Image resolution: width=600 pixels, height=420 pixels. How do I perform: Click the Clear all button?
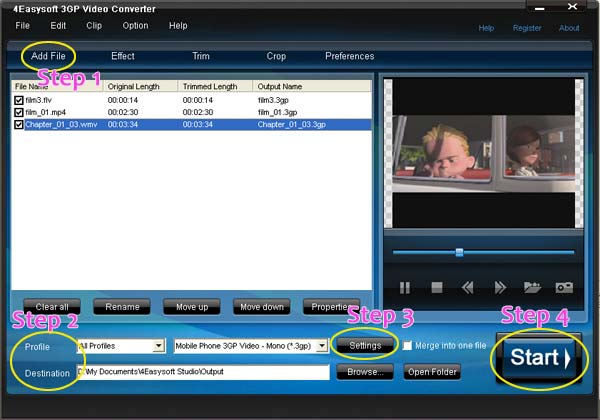[x=52, y=307]
